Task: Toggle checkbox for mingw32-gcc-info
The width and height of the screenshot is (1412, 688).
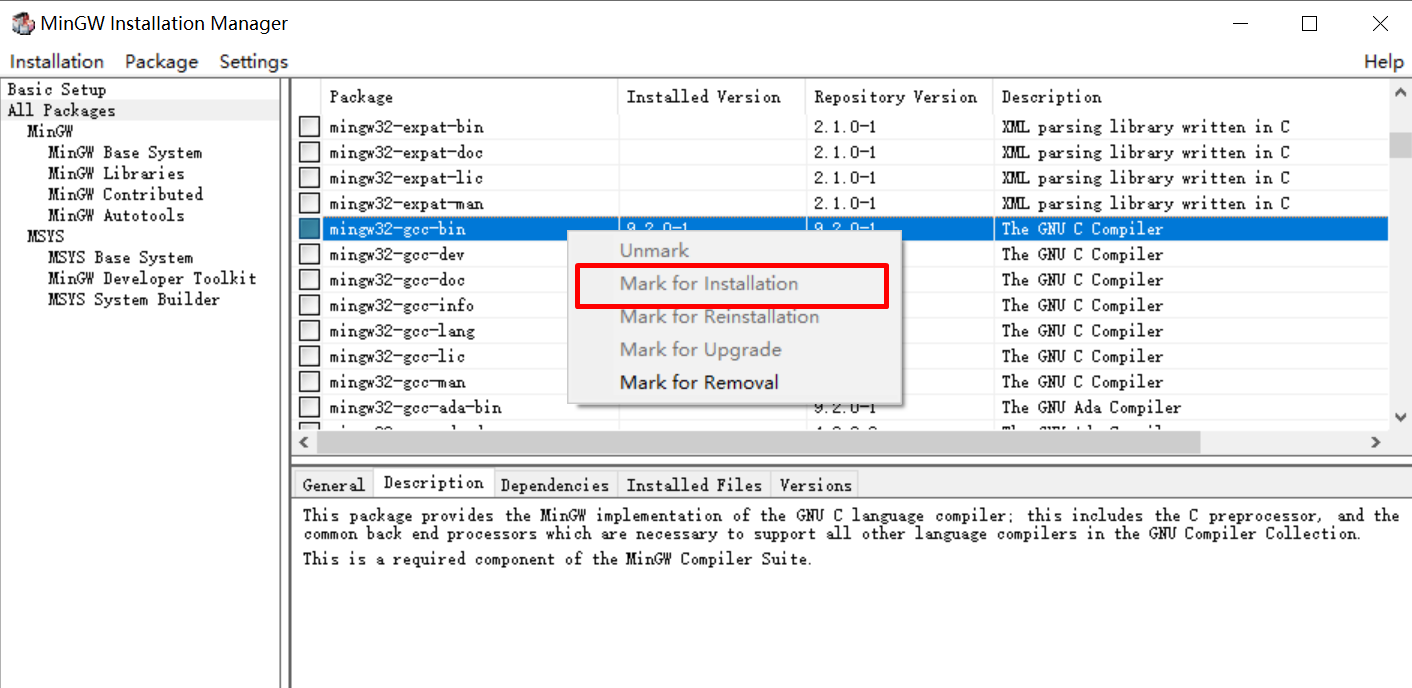Action: 310,305
